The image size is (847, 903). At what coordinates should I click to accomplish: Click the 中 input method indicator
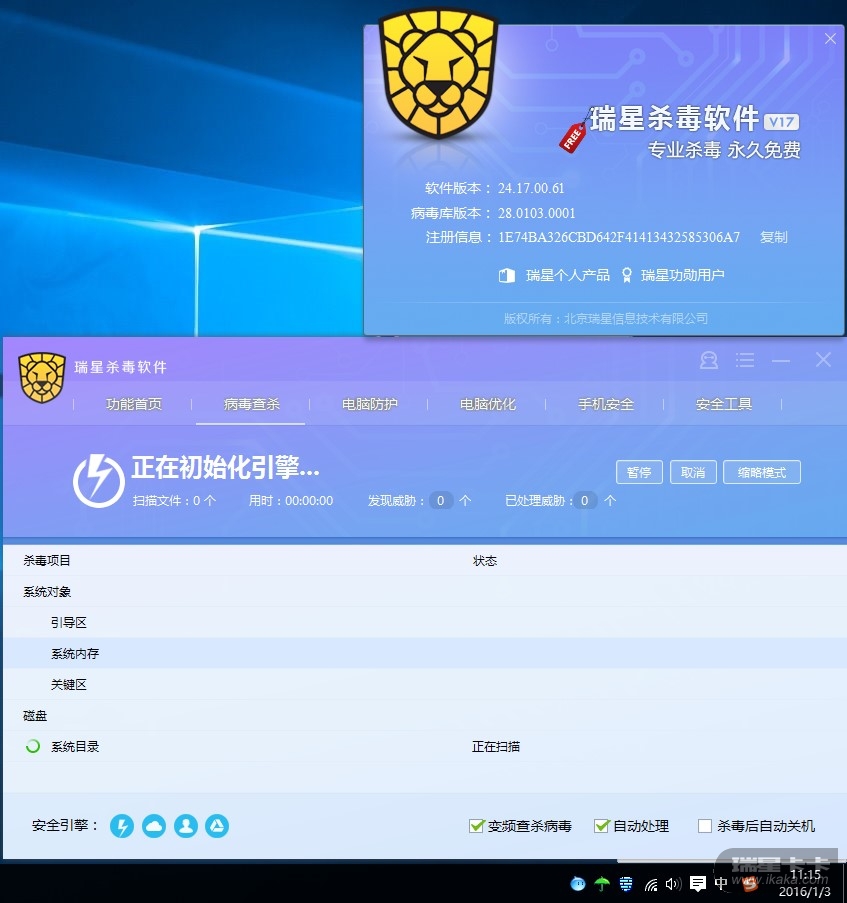pos(721,883)
